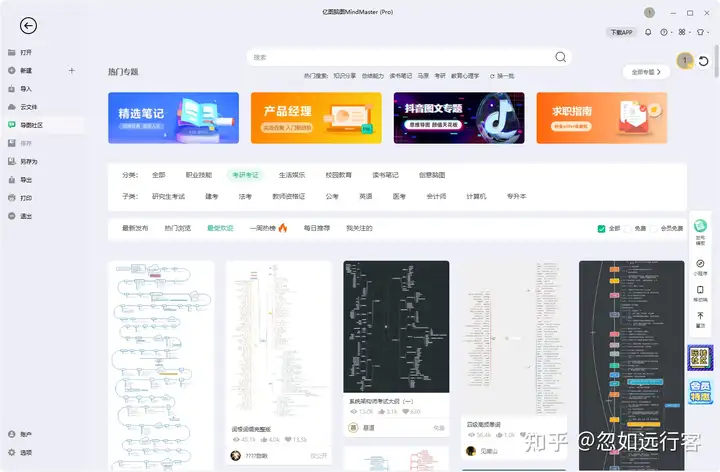Click hot search tag 教育心理学
The height and width of the screenshot is (472, 720).
point(465,76)
